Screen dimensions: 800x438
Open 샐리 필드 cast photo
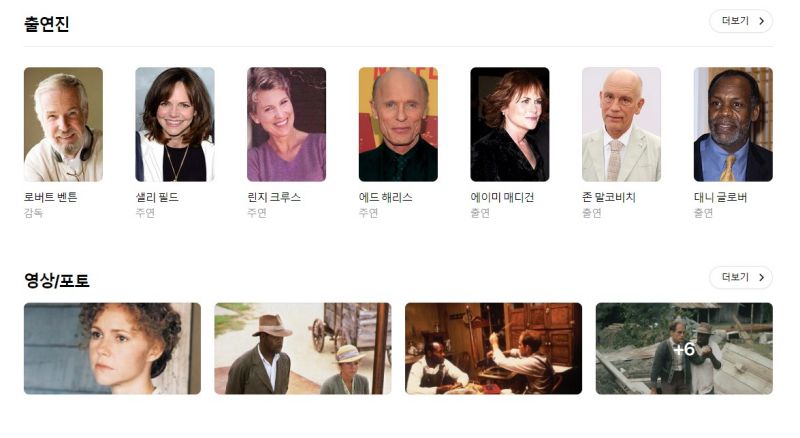(175, 124)
